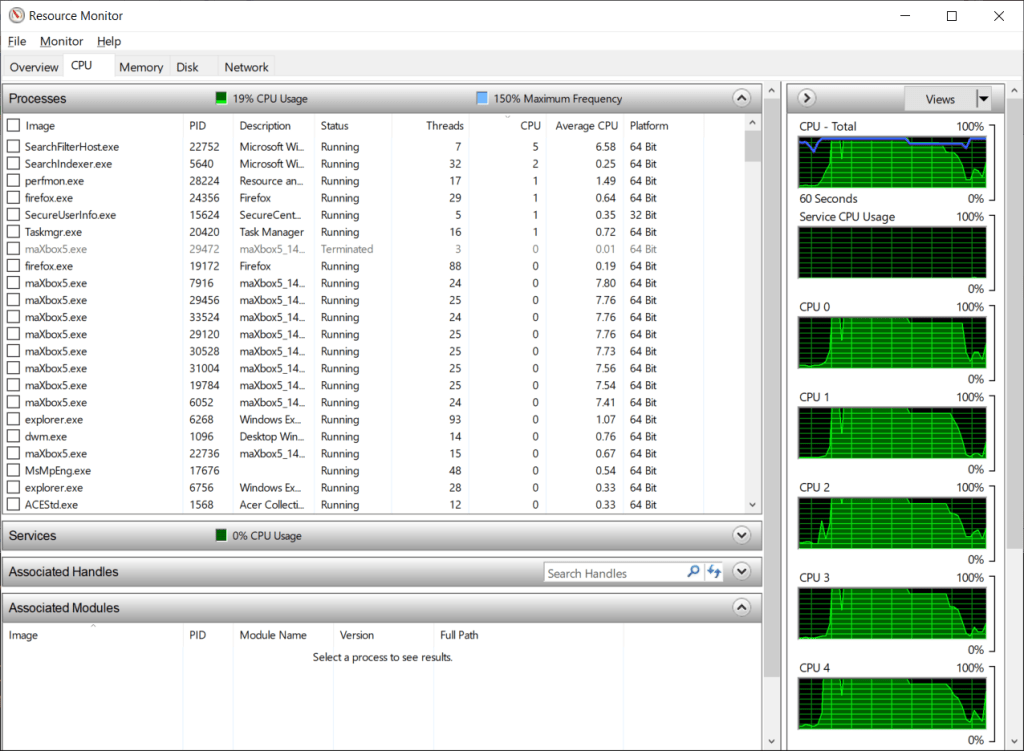Switch to the Memory tab

click(x=140, y=67)
